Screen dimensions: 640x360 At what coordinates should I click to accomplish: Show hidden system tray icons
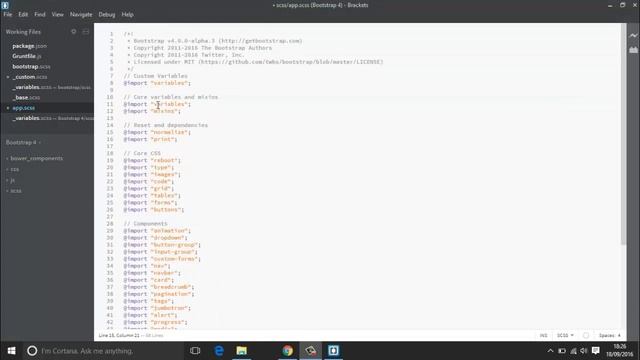click(550, 351)
